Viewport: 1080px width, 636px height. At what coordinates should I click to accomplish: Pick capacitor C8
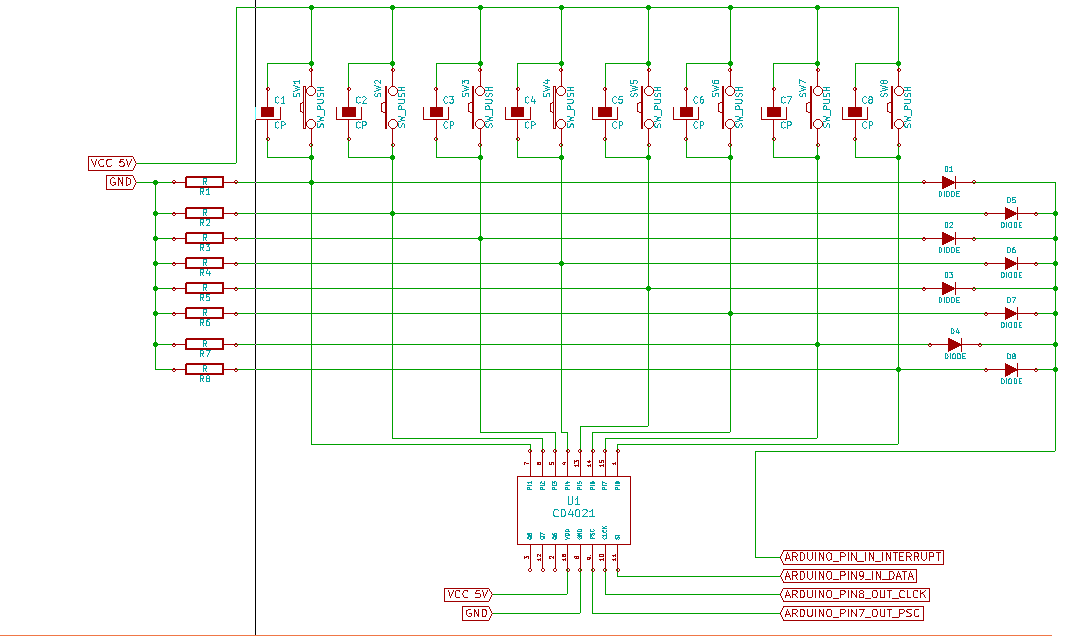coord(855,113)
